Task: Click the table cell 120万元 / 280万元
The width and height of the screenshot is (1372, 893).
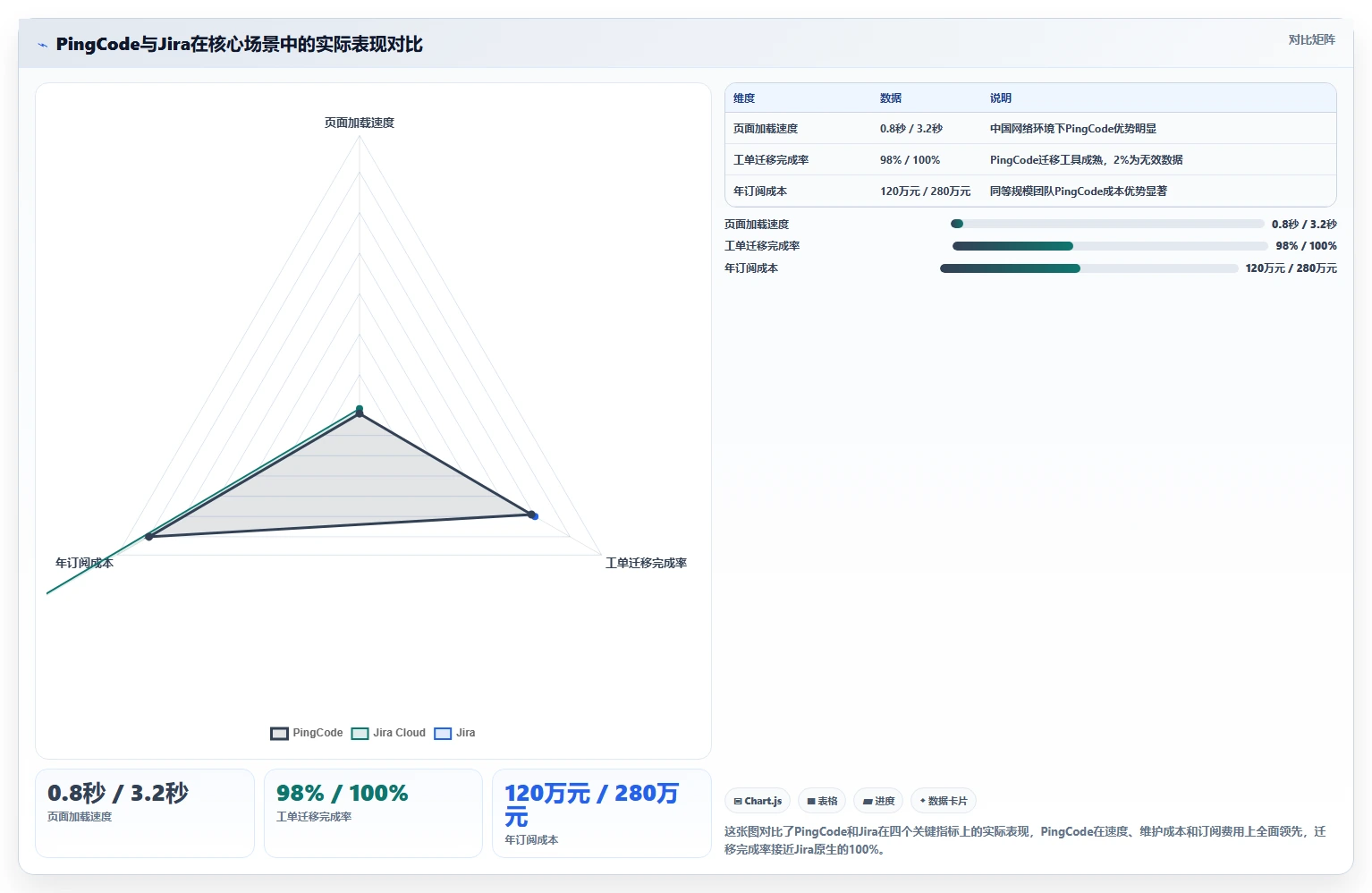Action: (926, 191)
